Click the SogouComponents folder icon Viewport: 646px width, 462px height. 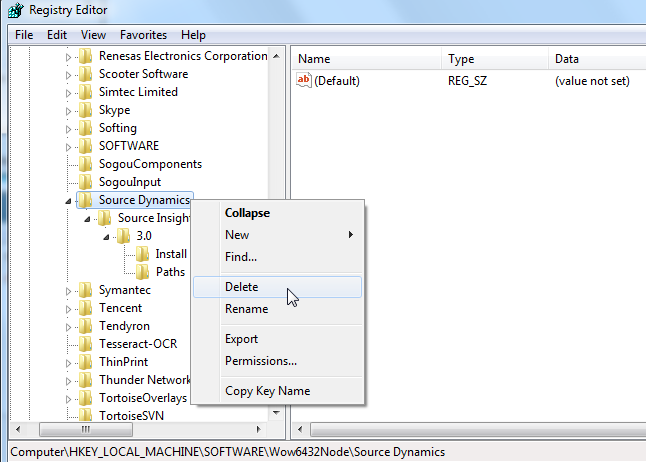[x=86, y=164]
